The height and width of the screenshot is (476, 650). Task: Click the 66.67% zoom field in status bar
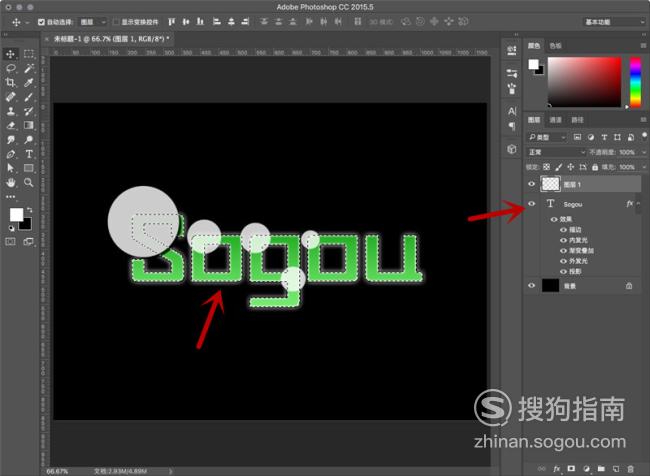click(57, 471)
